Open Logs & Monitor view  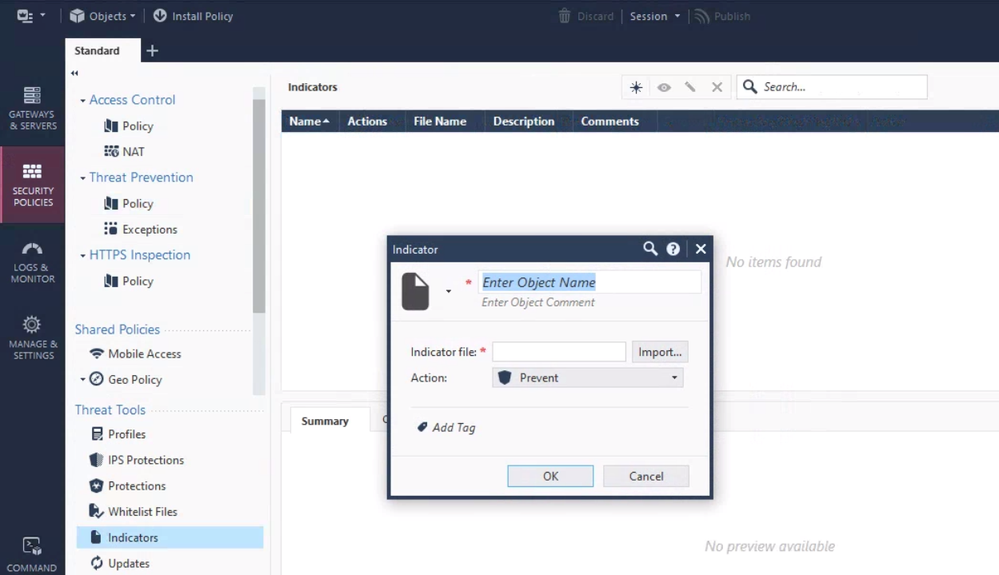click(x=32, y=262)
